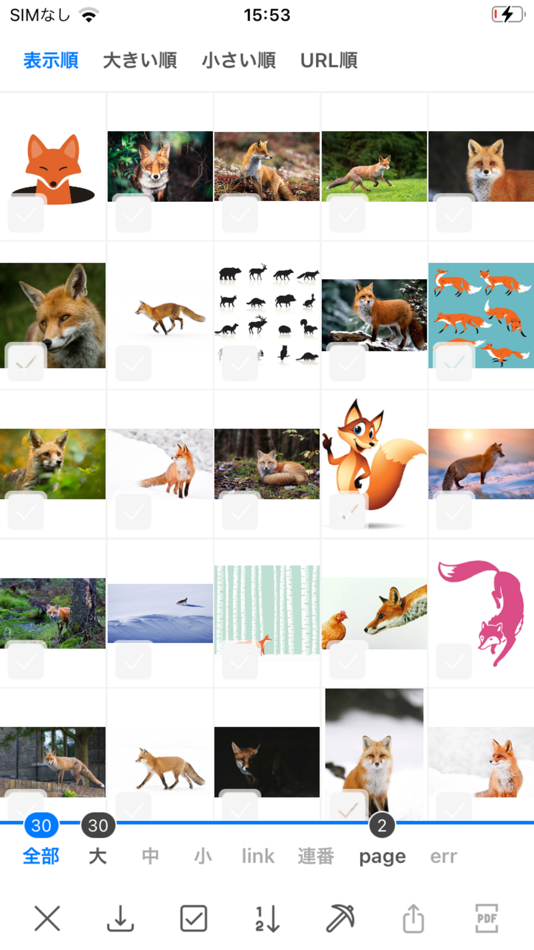This screenshot has height=950, width=534.
Task: Select the 小 size filter
Action: coord(203,856)
